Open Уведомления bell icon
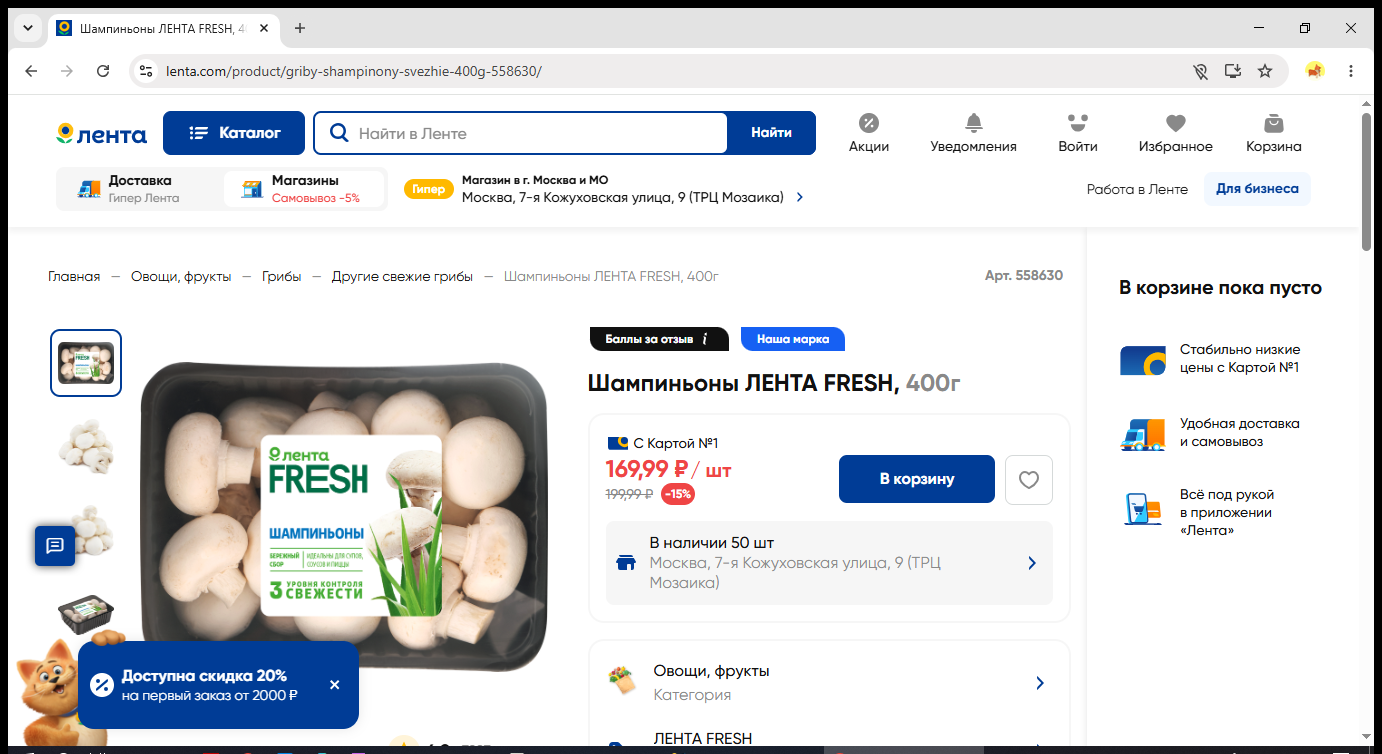This screenshot has width=1382, height=754. tap(973, 133)
